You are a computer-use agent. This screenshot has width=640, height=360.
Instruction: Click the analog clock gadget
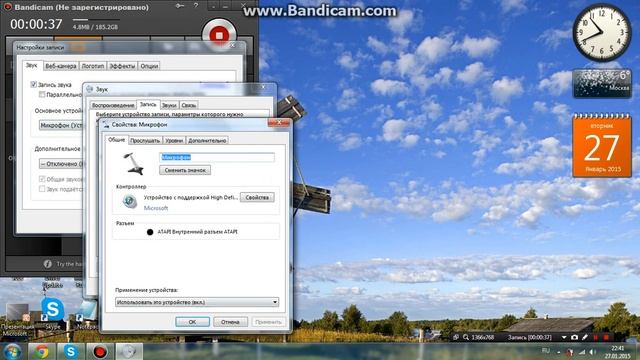pos(602,33)
